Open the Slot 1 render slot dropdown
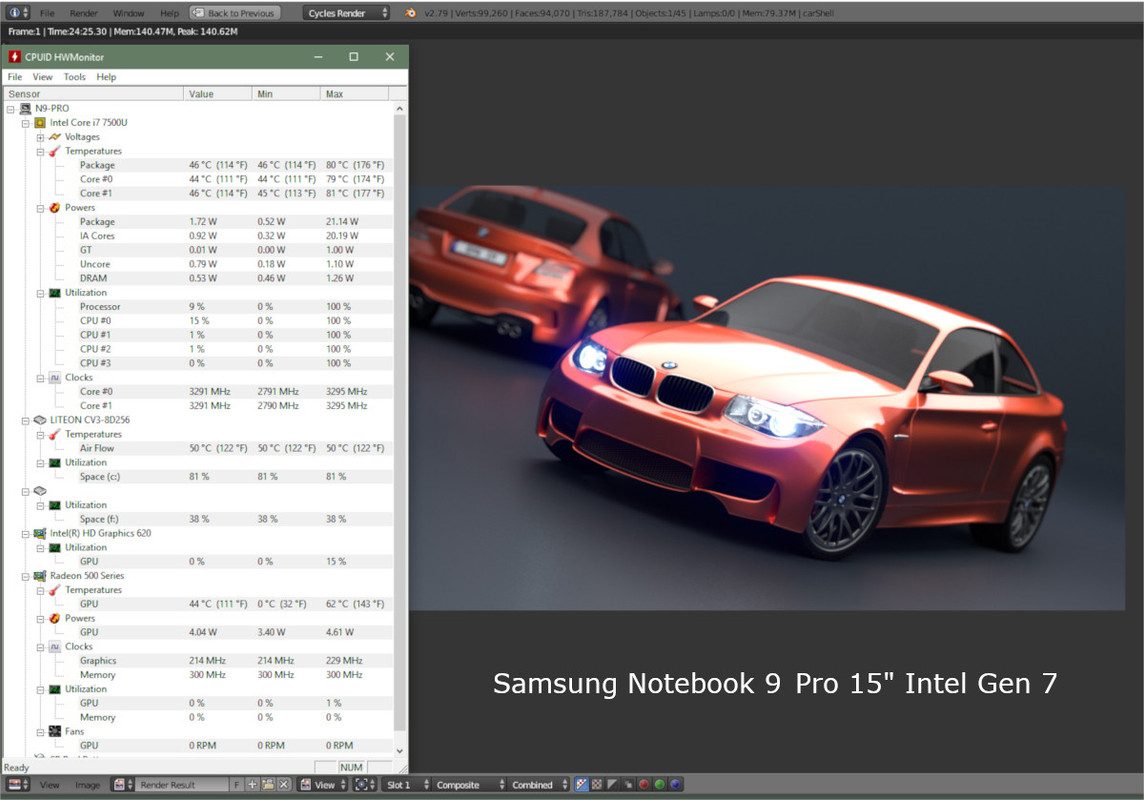The height and width of the screenshot is (800, 1144). [407, 785]
